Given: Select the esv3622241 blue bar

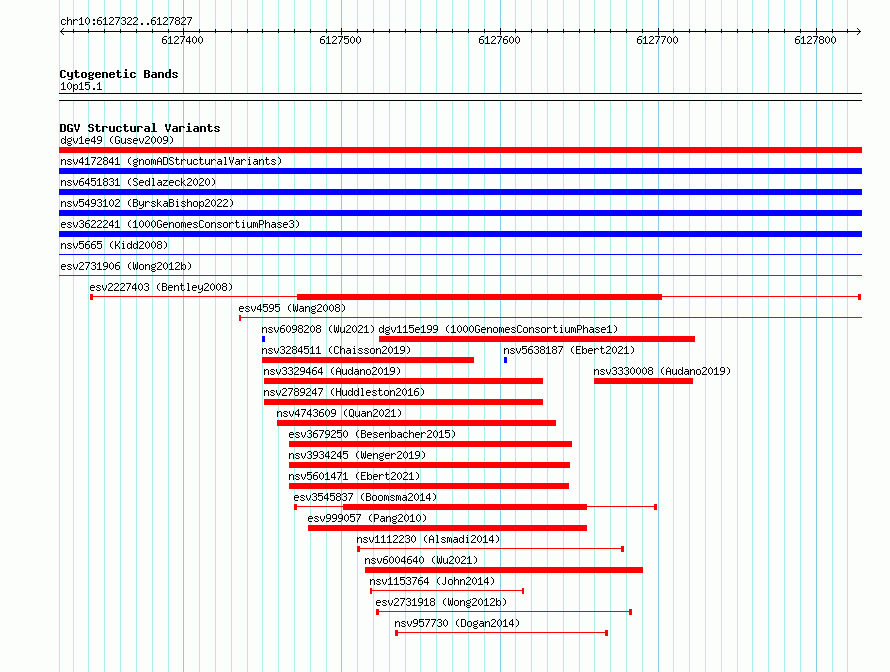Looking at the screenshot, I should point(460,234).
